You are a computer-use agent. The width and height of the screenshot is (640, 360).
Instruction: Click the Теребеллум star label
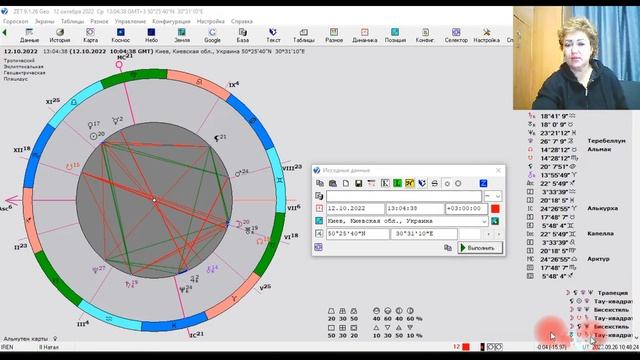[x=606, y=141]
